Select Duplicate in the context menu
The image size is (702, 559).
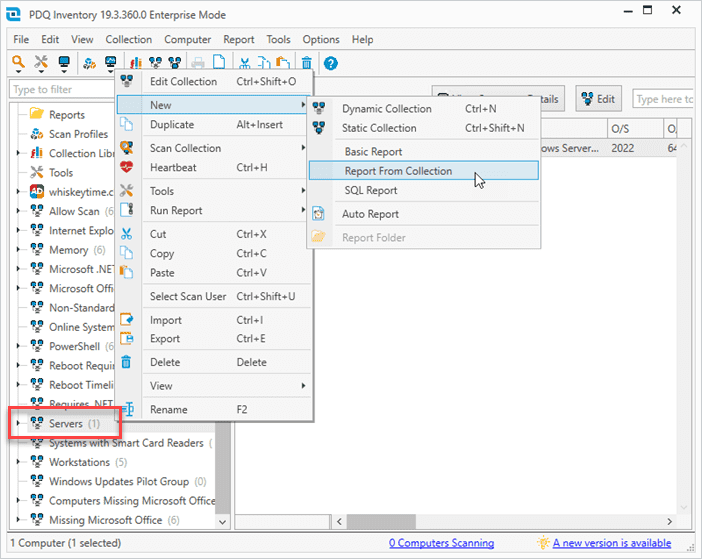214,124
